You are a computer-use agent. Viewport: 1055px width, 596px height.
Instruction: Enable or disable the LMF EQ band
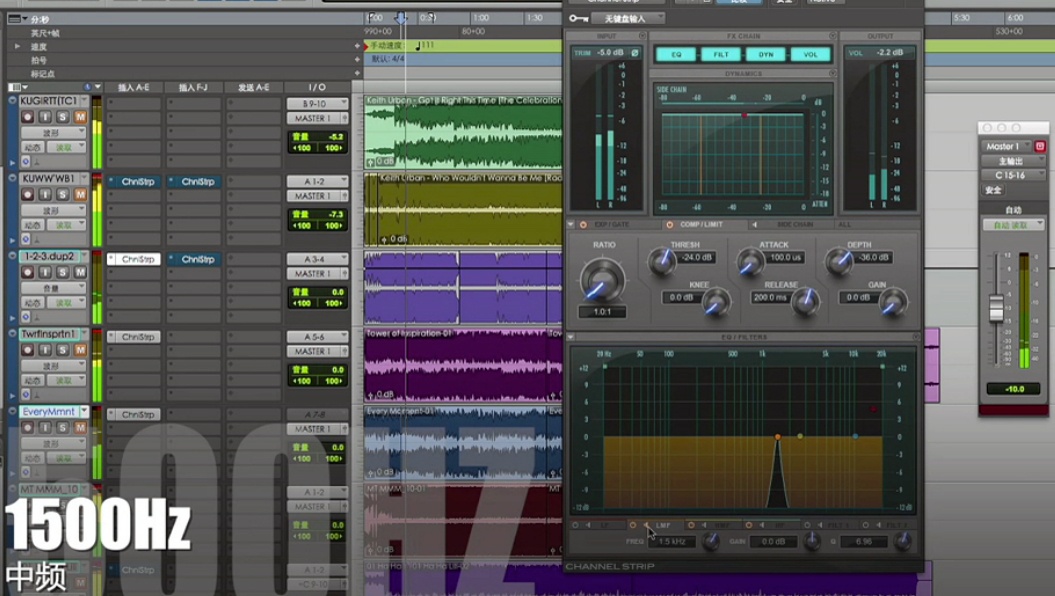[x=632, y=525]
